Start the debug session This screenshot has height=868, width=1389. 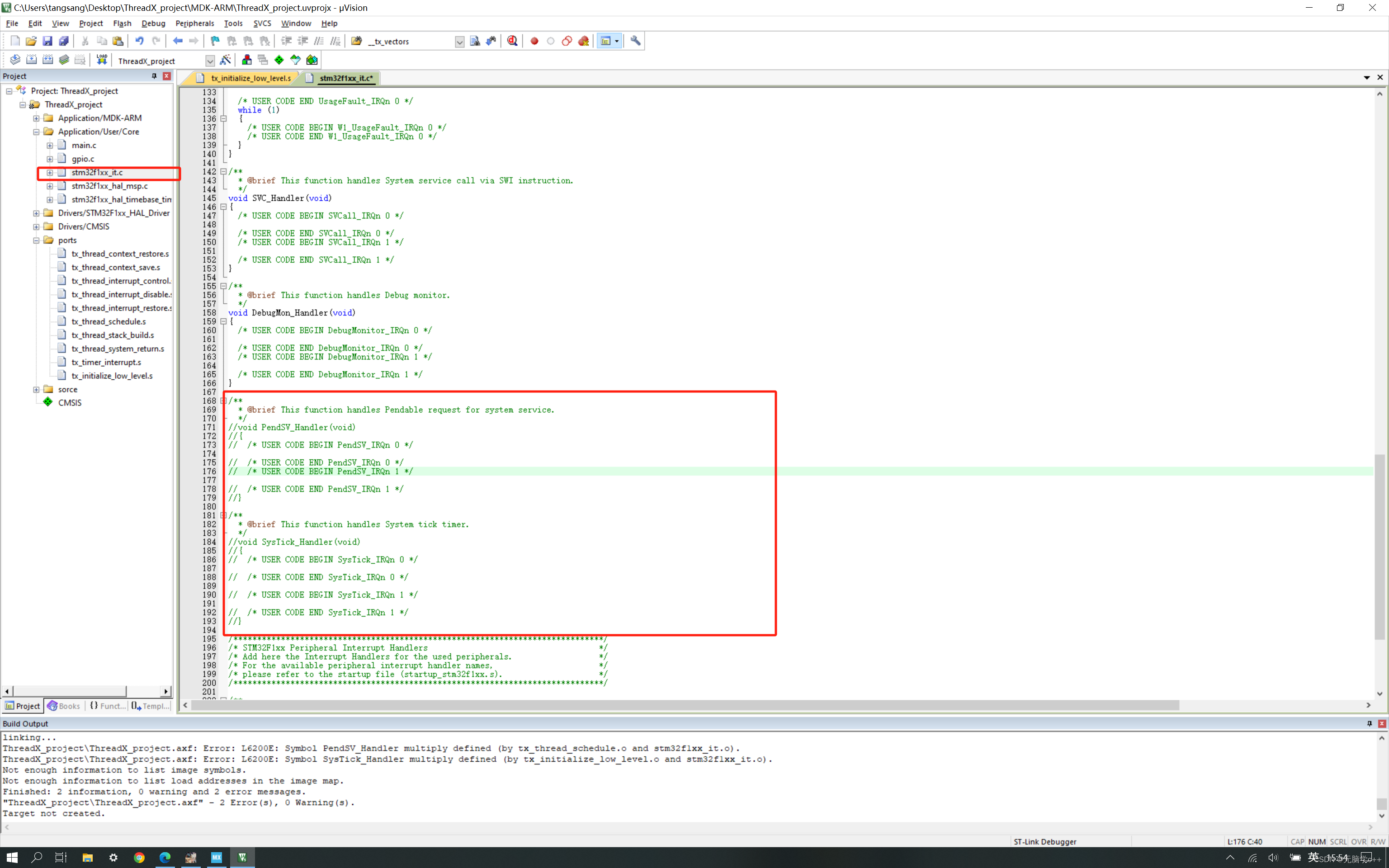[512, 41]
